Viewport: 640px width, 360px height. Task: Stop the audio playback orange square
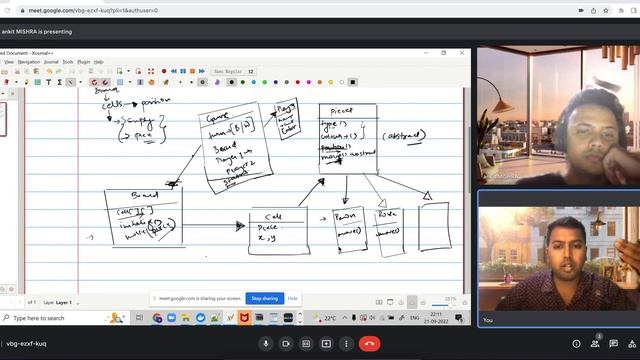(x=192, y=71)
